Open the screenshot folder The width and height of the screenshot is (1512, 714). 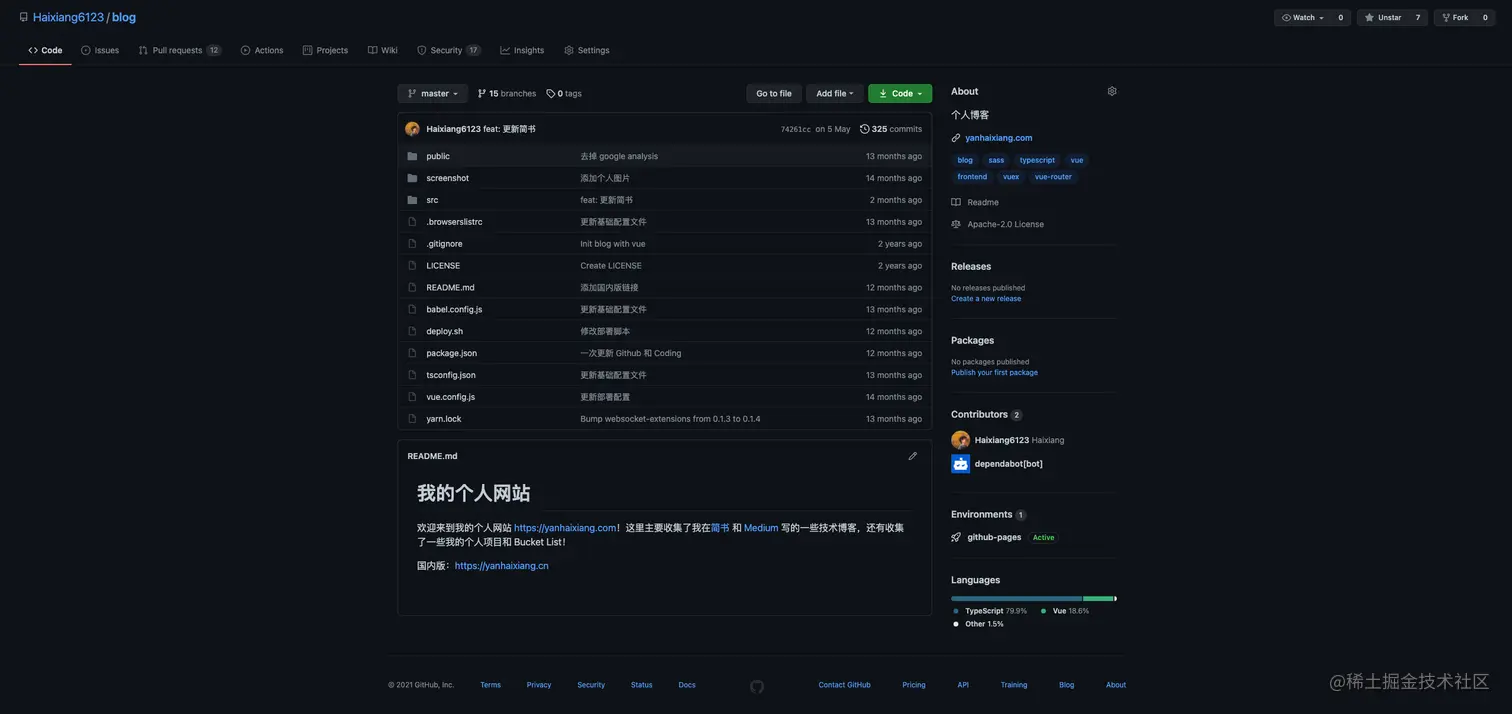[447, 178]
